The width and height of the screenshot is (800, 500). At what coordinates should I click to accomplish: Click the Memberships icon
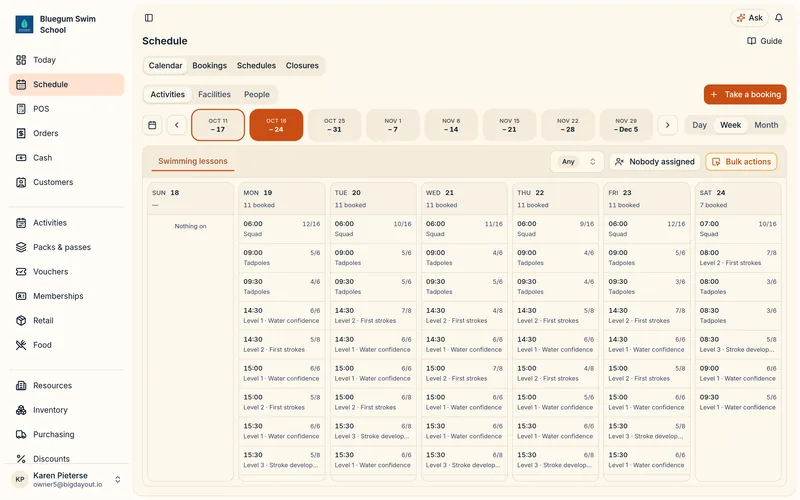point(21,296)
